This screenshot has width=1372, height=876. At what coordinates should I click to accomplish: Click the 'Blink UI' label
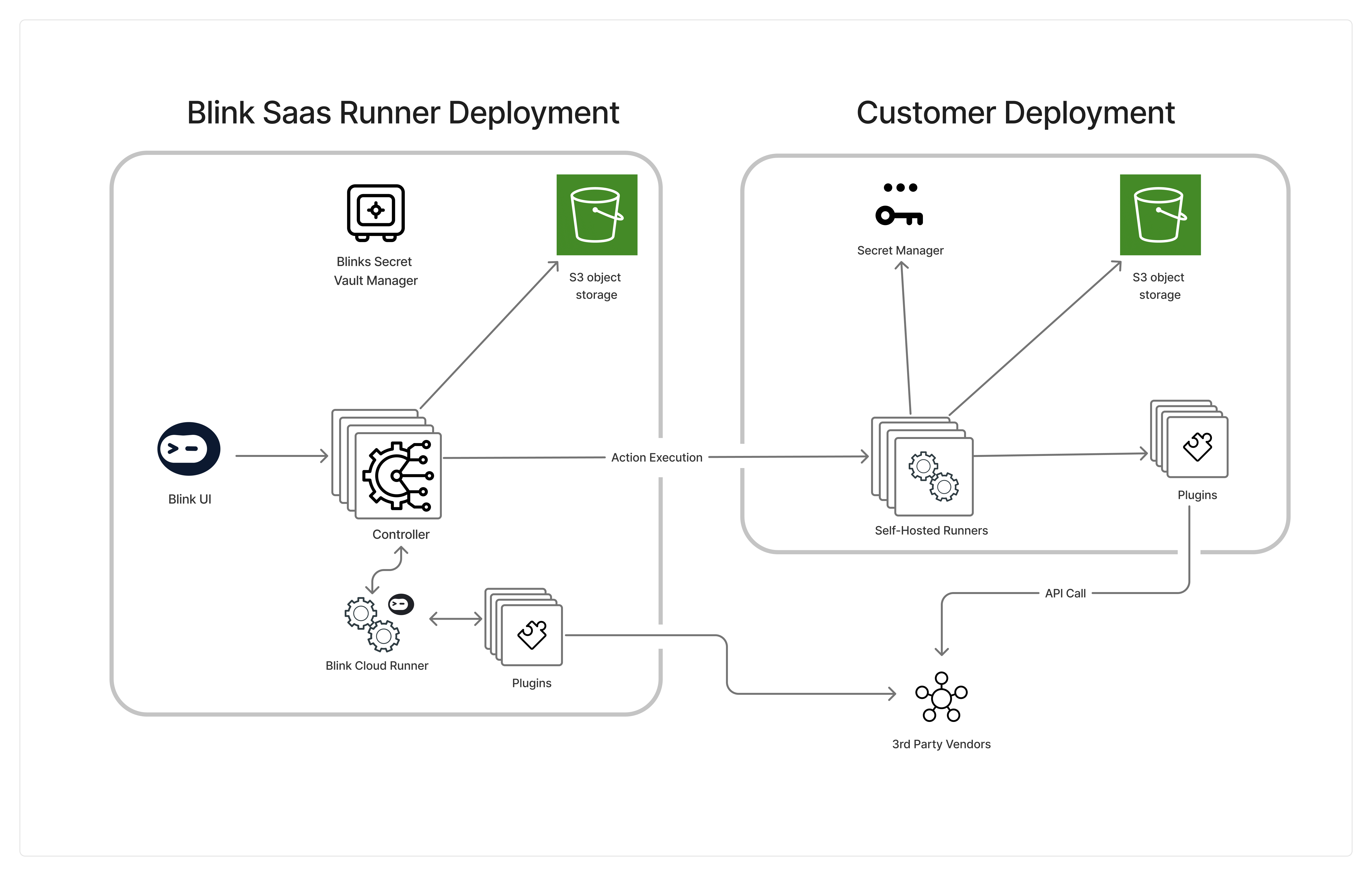(190, 499)
